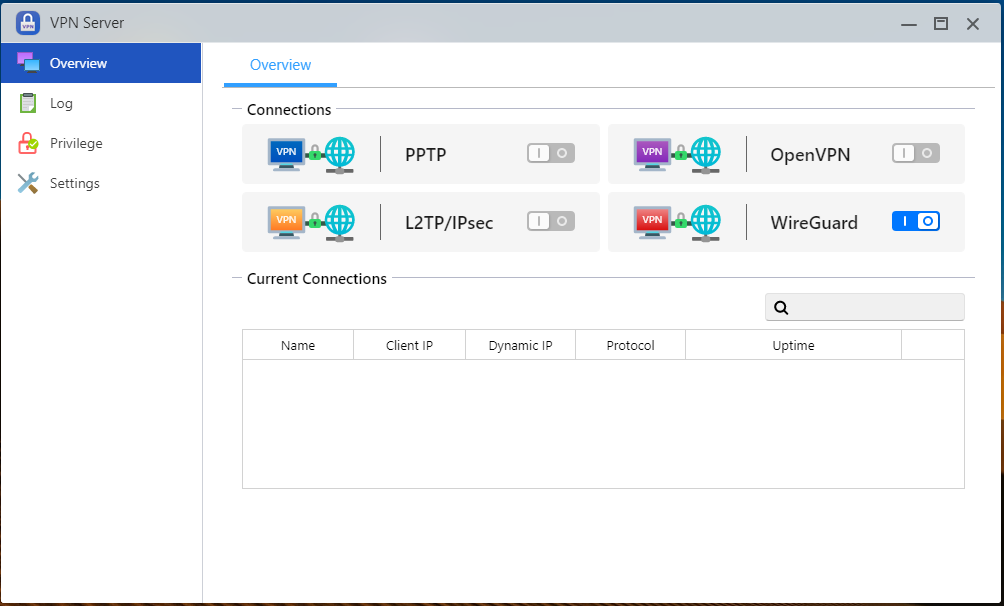This screenshot has width=1004, height=606.
Task: Click the PPTP label
Action: [x=426, y=154]
